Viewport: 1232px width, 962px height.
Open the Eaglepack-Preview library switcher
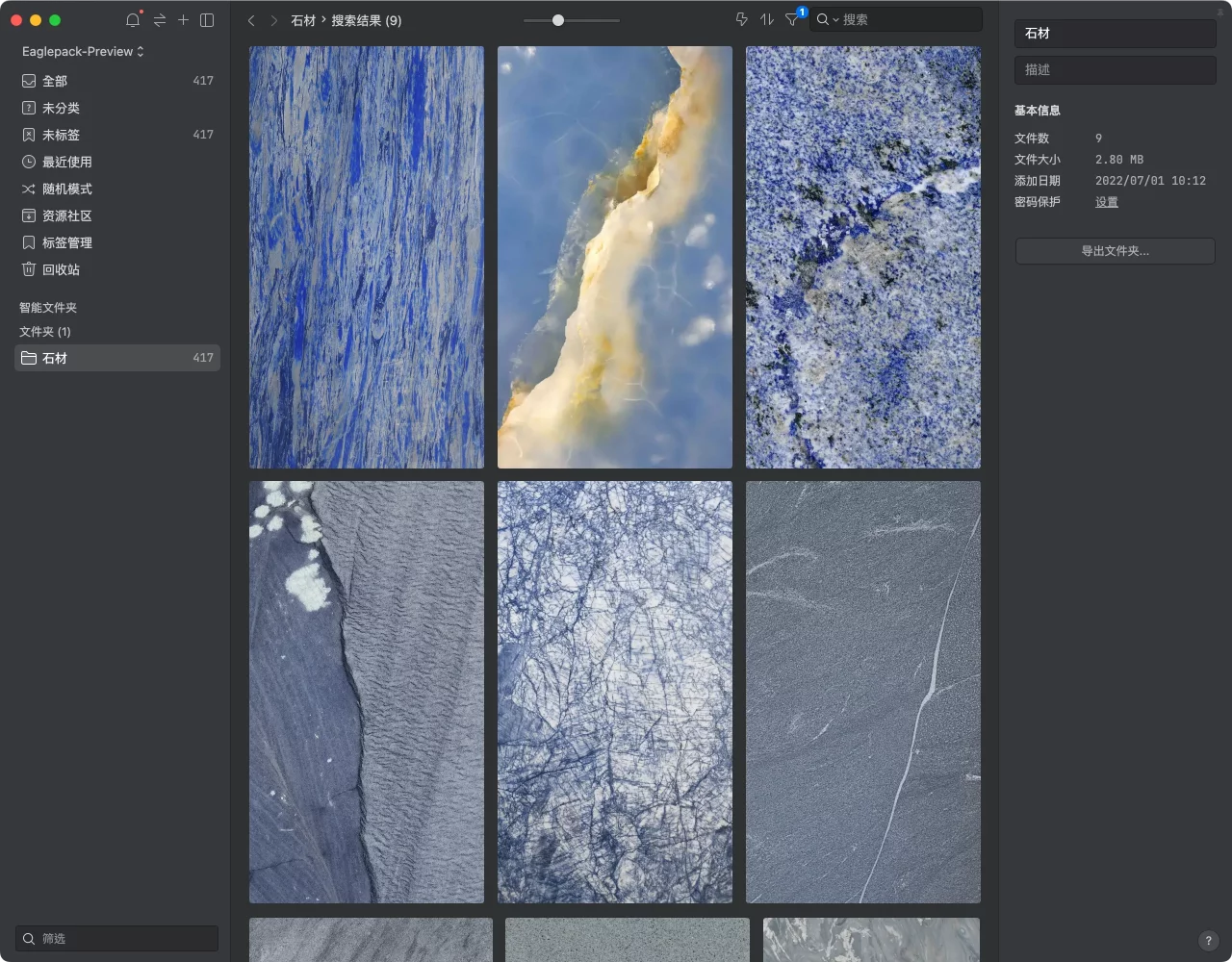coord(83,51)
